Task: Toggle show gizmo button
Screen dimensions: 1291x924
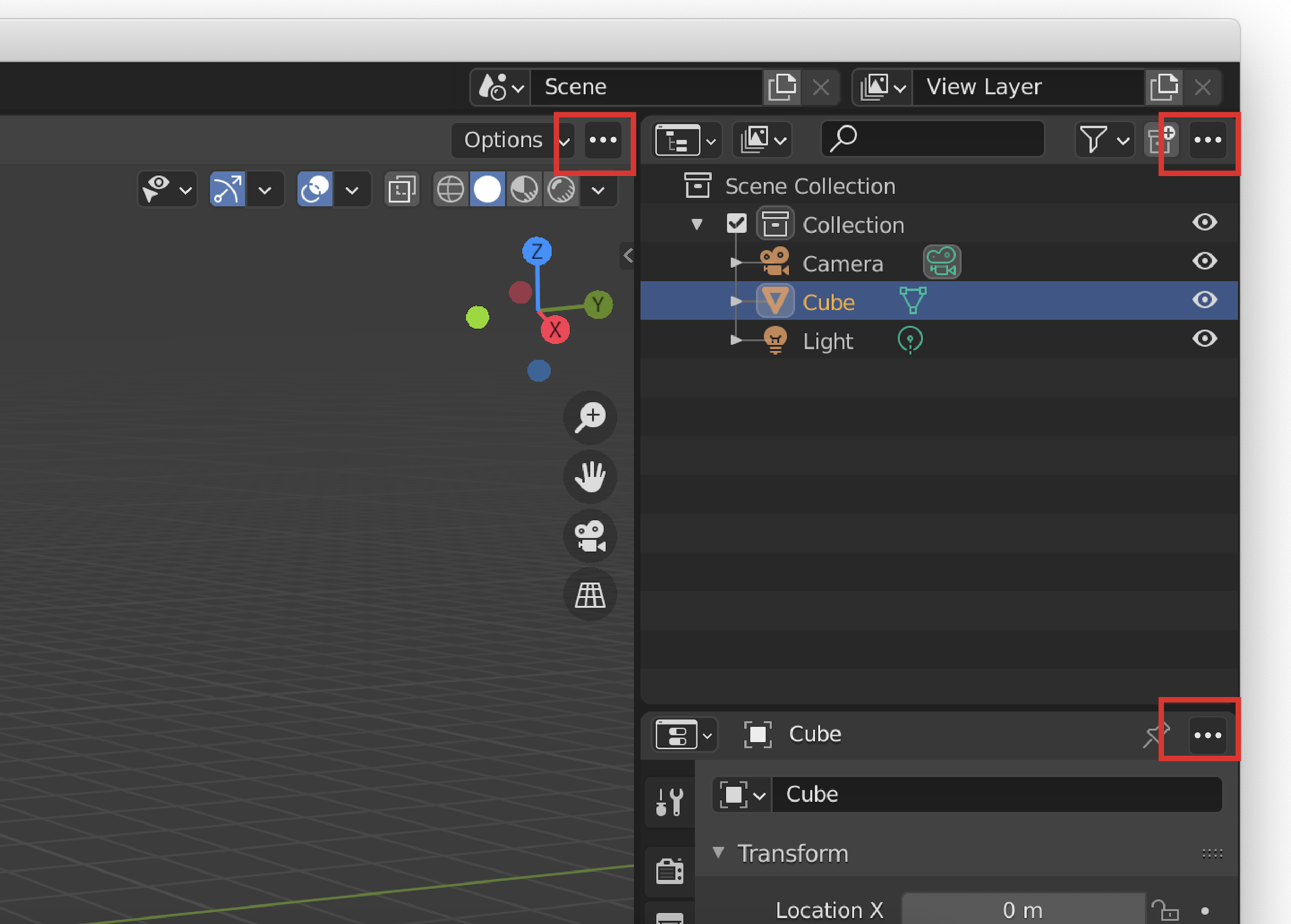Action: (x=227, y=189)
